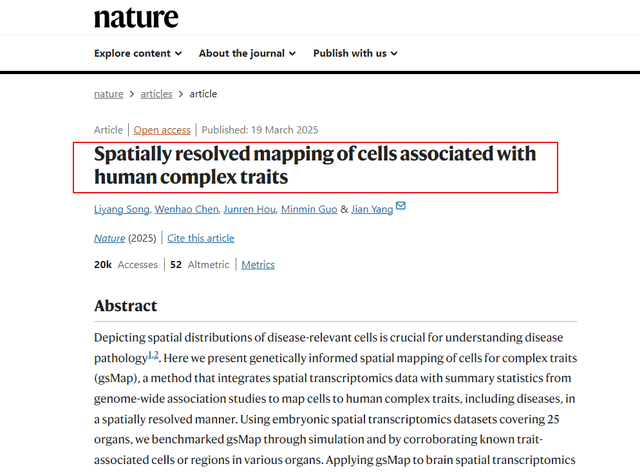Click reference 2 superscript in abstract

156,355
